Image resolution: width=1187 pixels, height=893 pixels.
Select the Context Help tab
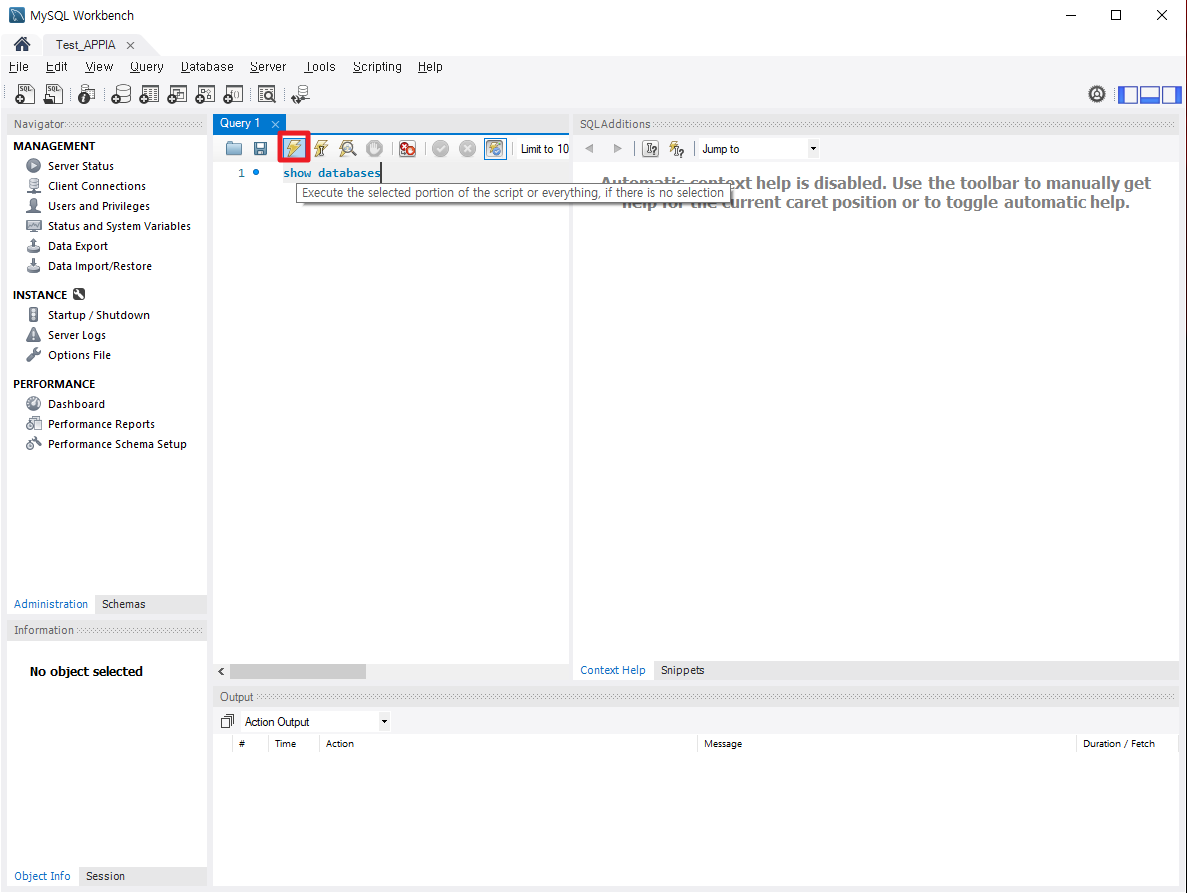612,670
